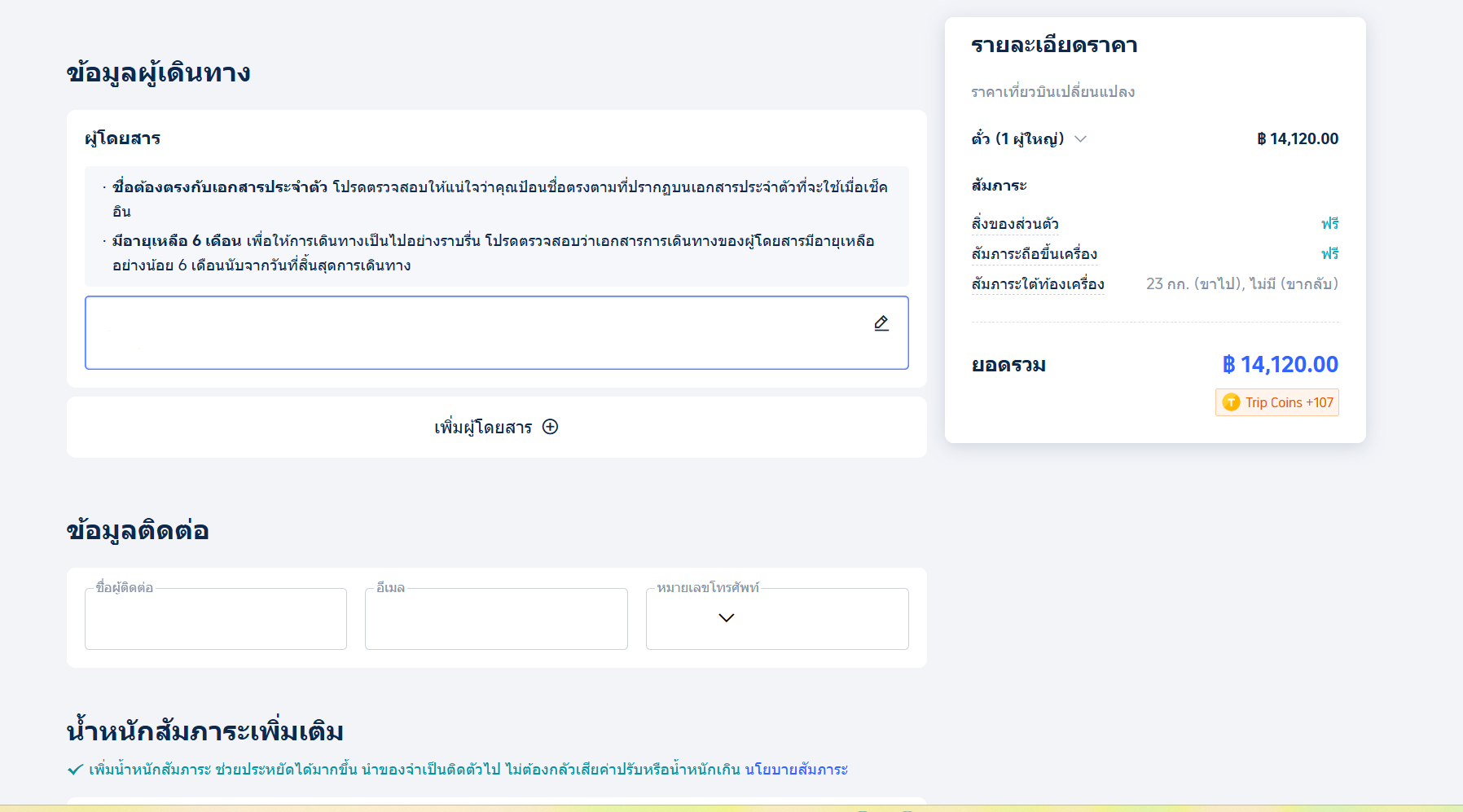This screenshot has height=812, width=1463.
Task: Click the ฟรี label next to carry-on baggage
Action: [1331, 253]
